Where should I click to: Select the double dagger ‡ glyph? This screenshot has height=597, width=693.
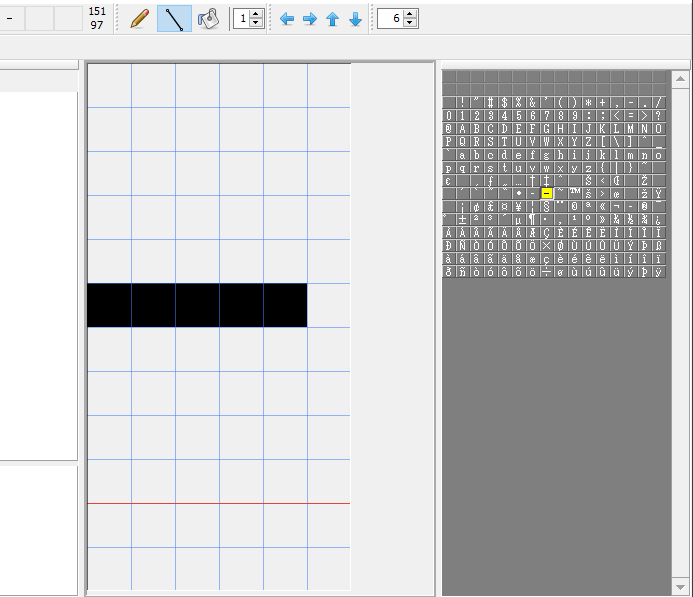(x=547, y=180)
